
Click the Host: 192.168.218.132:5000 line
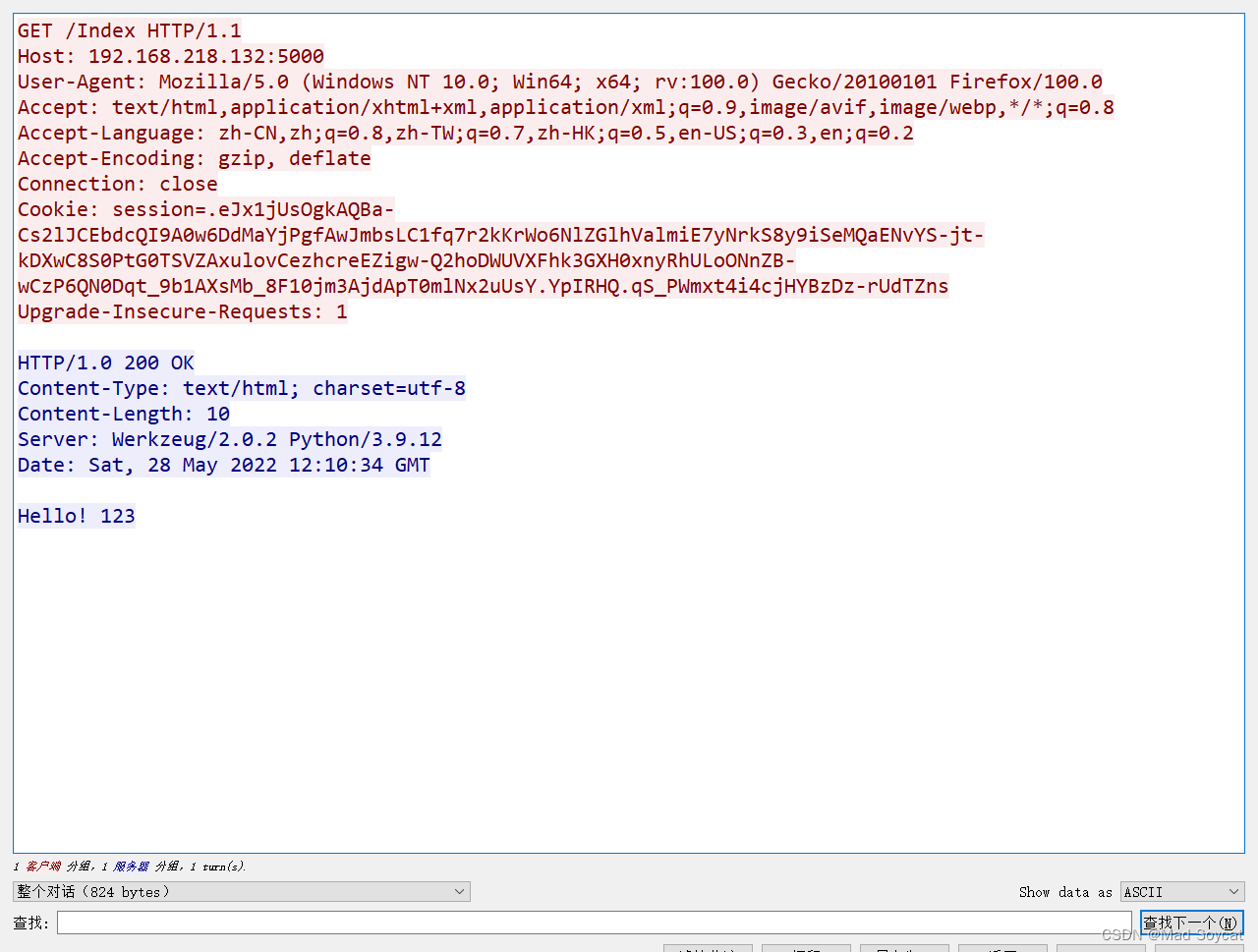tap(170, 56)
